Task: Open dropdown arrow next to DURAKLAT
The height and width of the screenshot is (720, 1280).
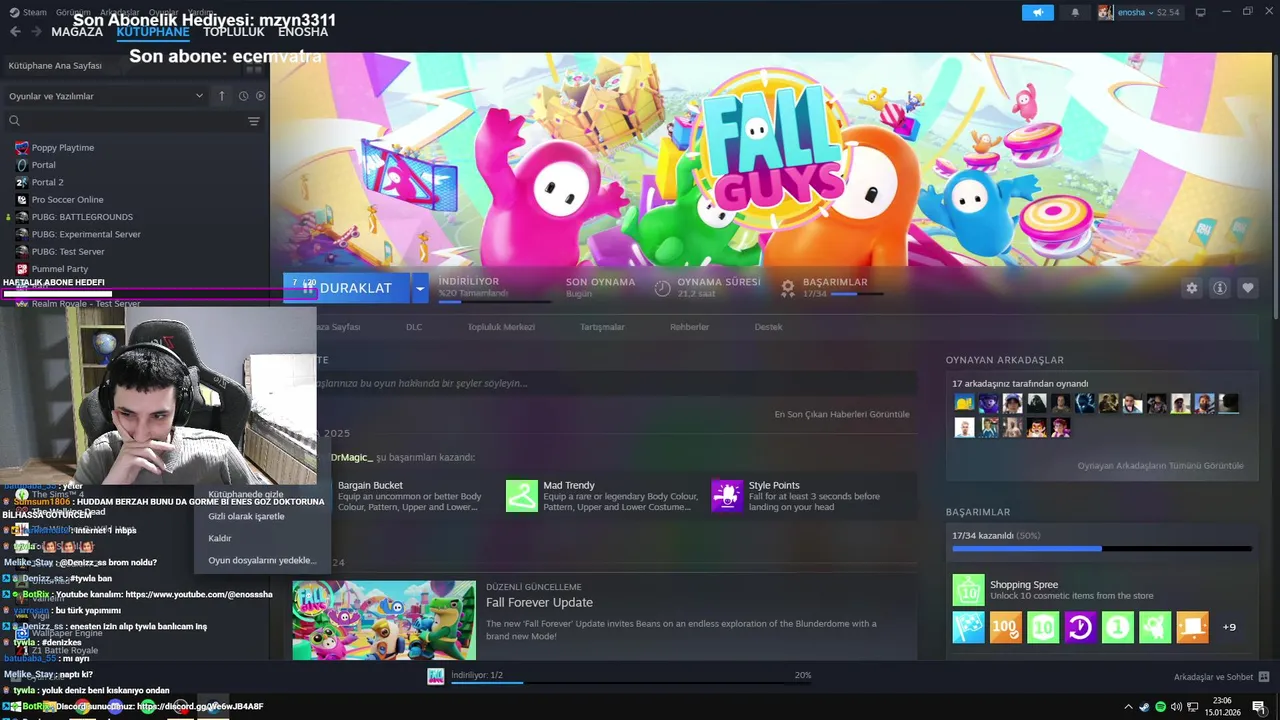Action: 420,288
